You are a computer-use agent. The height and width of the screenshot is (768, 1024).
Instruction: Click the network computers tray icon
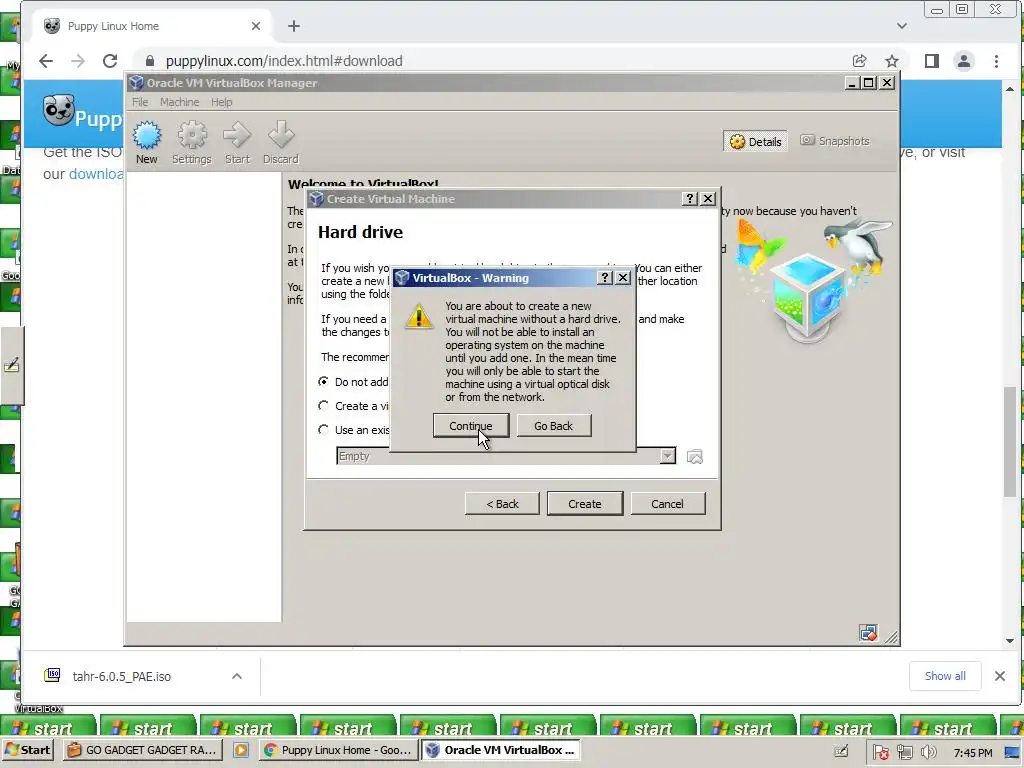pyautogui.click(x=904, y=752)
